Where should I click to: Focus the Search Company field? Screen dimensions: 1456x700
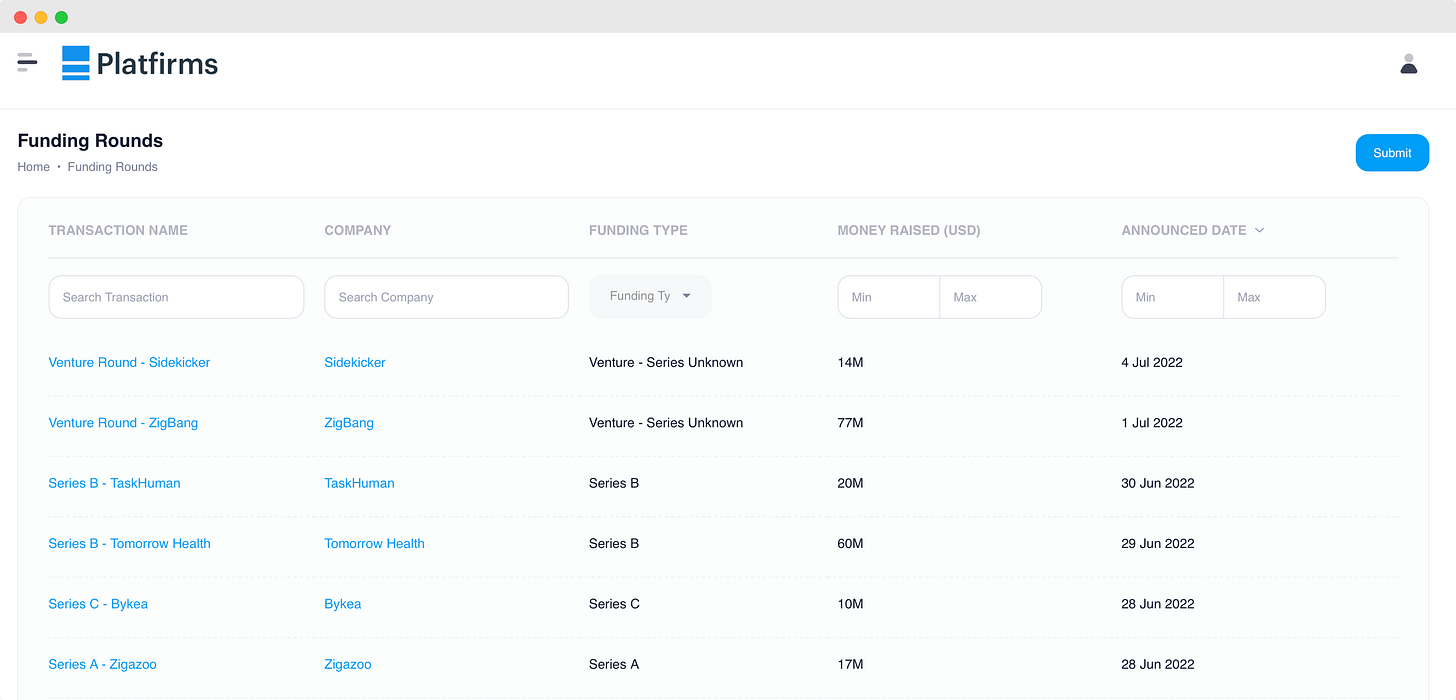coord(446,297)
